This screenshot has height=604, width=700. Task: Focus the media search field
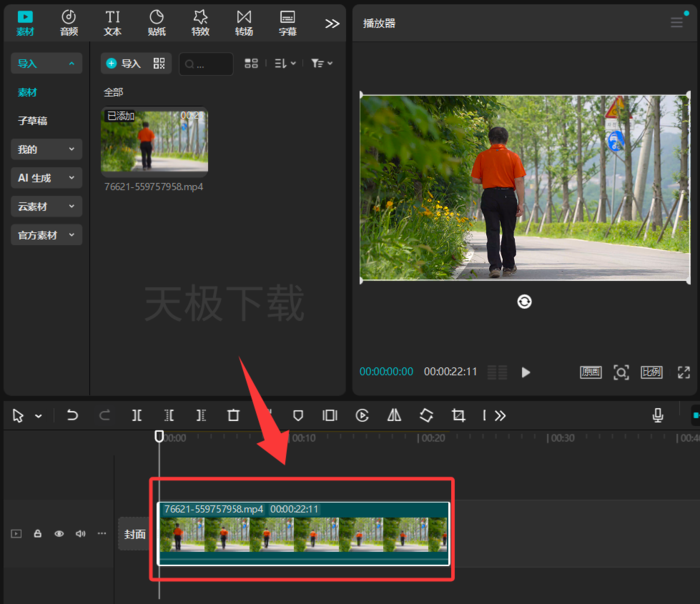[206, 64]
